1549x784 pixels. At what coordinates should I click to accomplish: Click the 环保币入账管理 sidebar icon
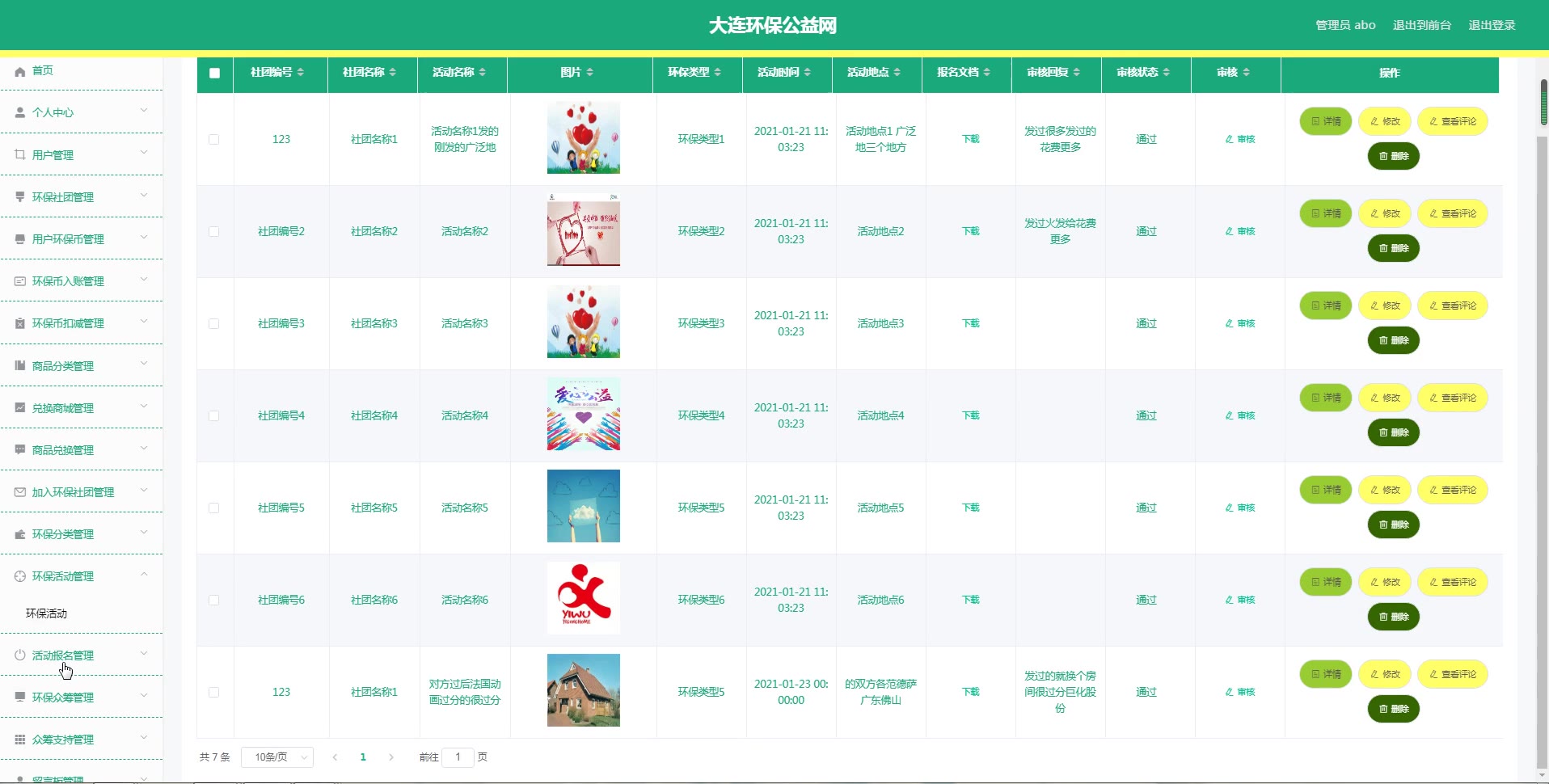20,281
